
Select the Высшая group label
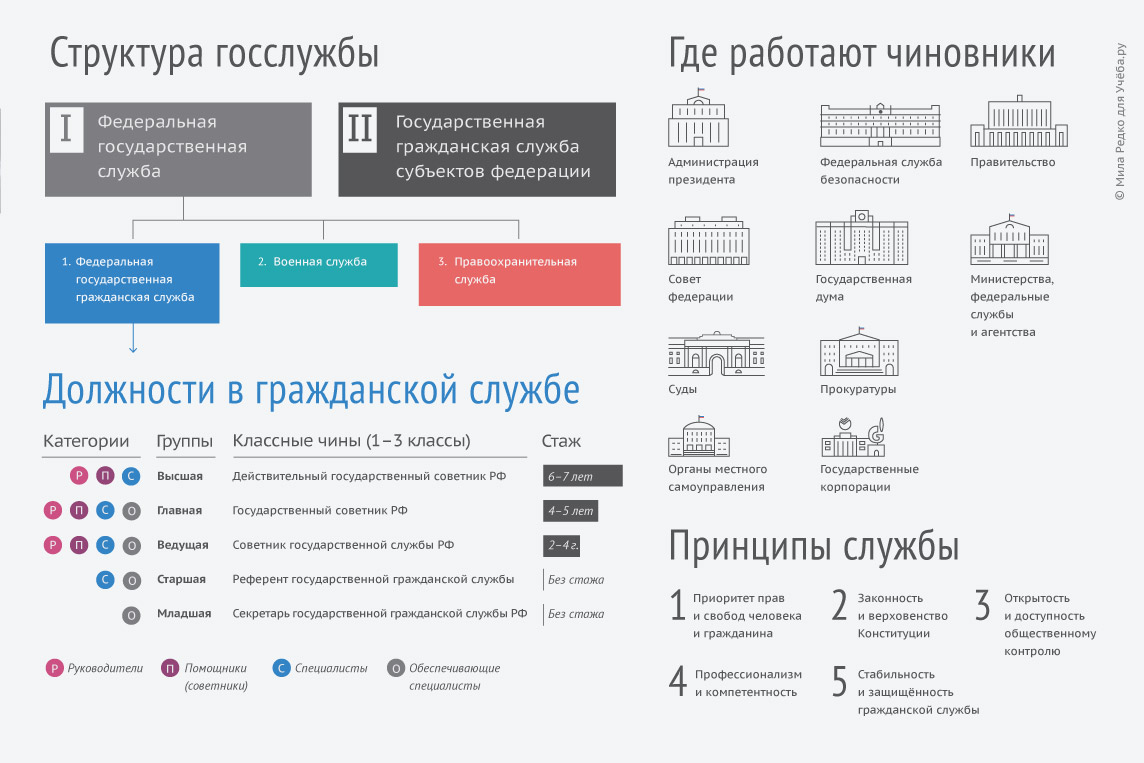(180, 476)
